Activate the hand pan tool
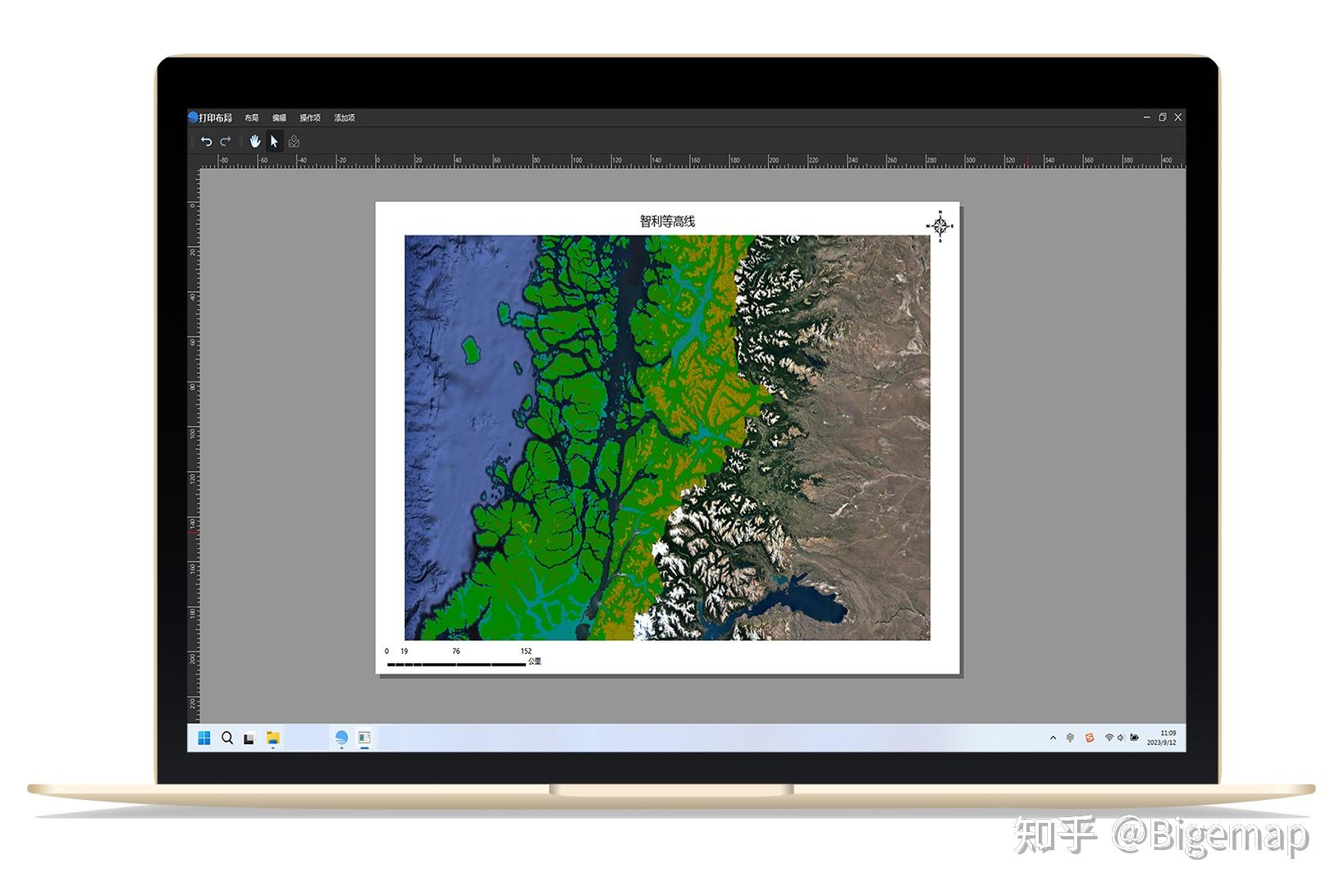The image size is (1344, 896). (255, 141)
